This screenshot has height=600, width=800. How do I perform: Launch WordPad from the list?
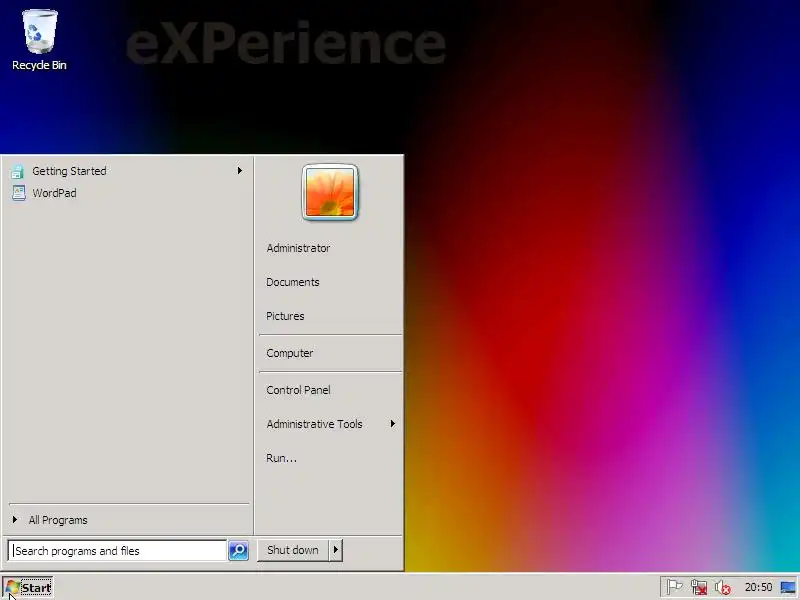click(55, 193)
